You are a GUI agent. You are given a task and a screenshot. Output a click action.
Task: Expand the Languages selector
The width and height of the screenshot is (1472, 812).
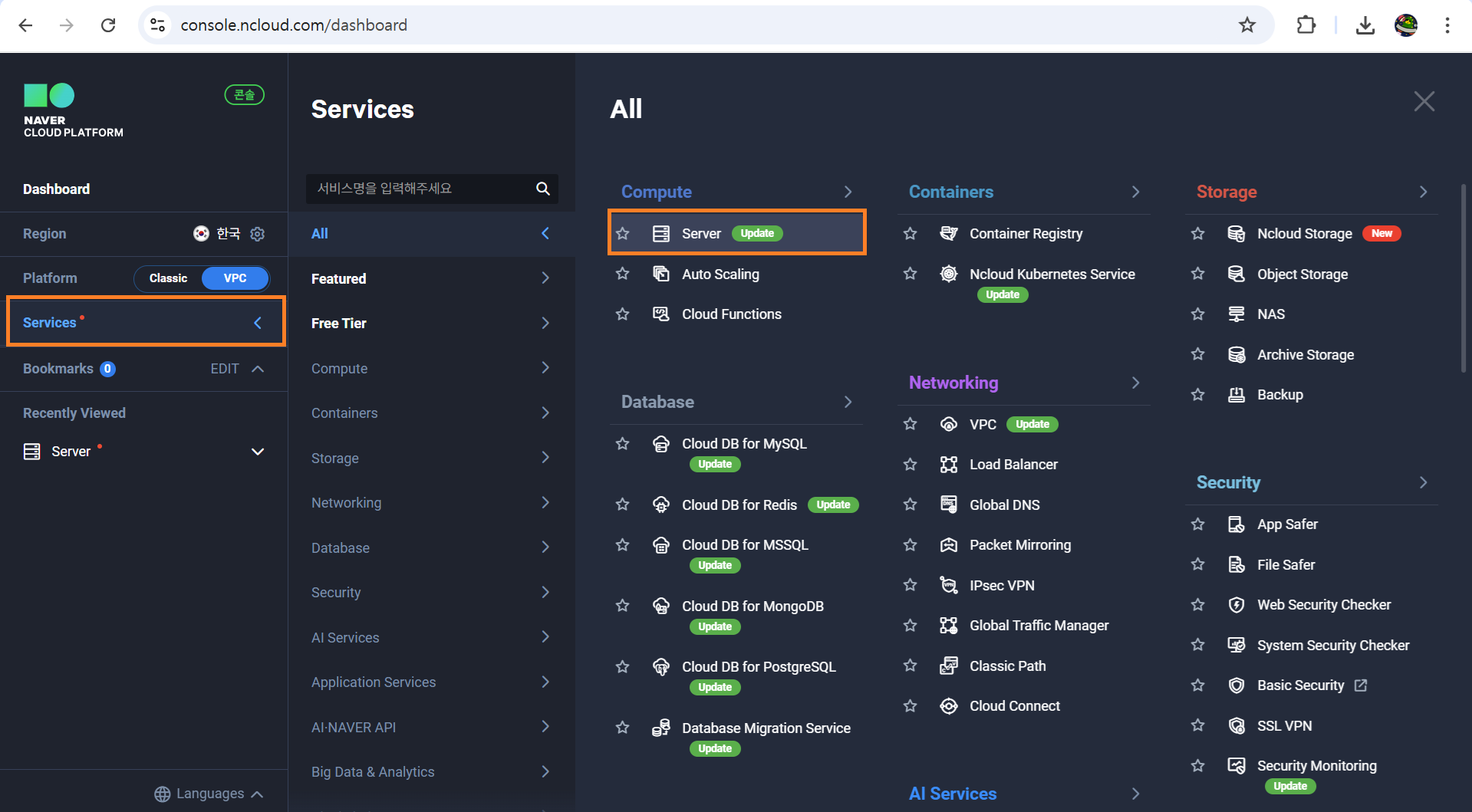click(209, 794)
